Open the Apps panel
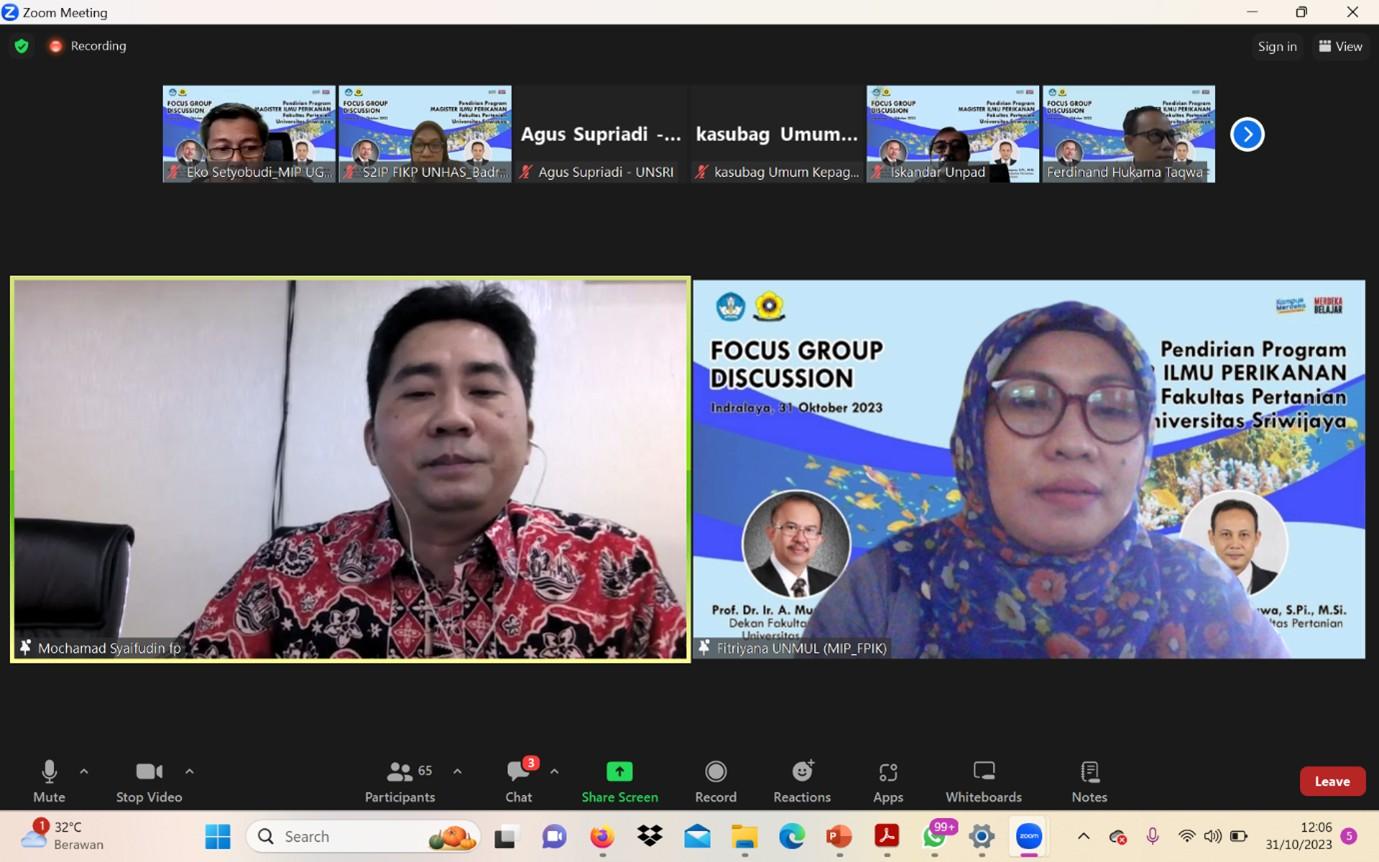 pyautogui.click(x=887, y=781)
